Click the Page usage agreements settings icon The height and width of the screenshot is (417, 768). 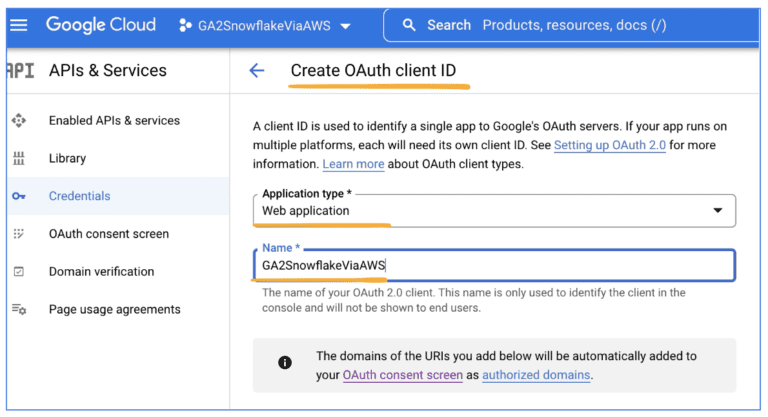(19, 309)
